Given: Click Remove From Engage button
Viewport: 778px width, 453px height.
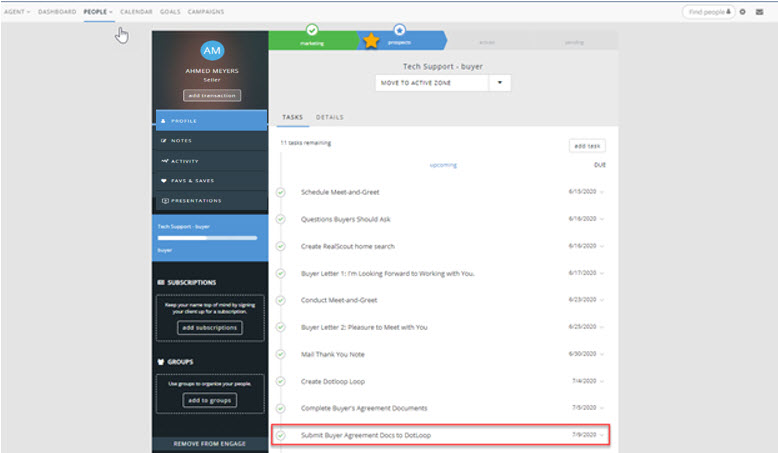Looking at the screenshot, I should (x=210, y=444).
